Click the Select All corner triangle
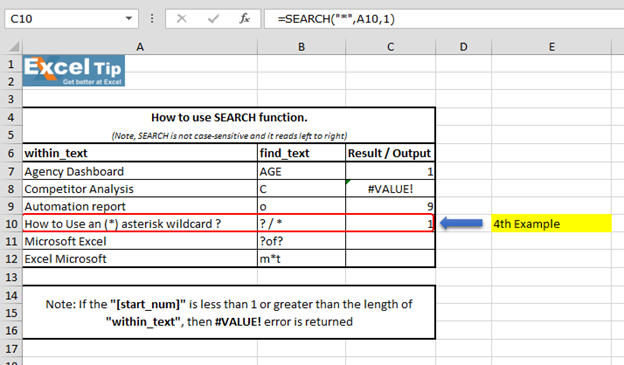The height and width of the screenshot is (365, 624). [14, 47]
